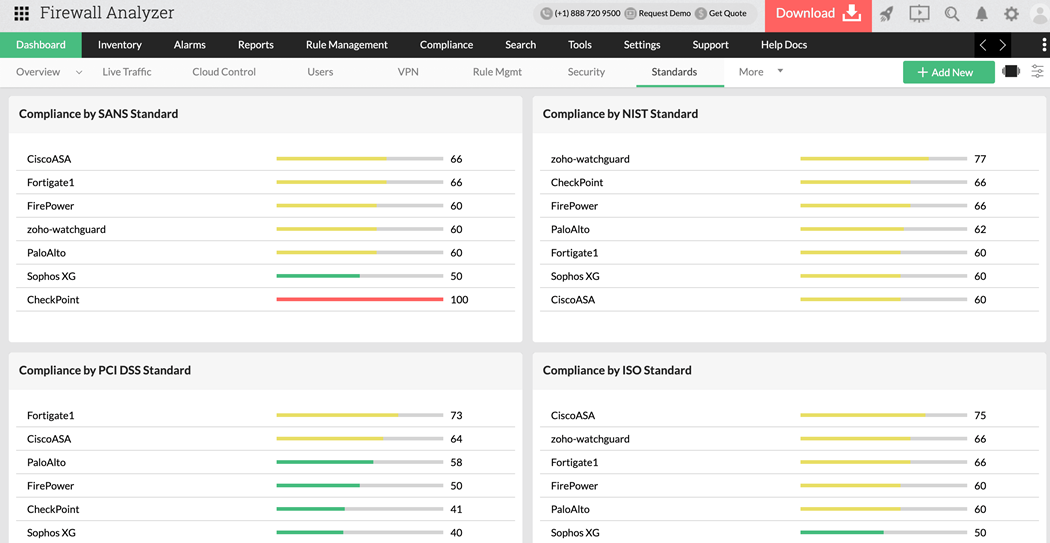Click CiscoASA in NIST Standard panel
This screenshot has height=543, width=1050.
coord(573,300)
